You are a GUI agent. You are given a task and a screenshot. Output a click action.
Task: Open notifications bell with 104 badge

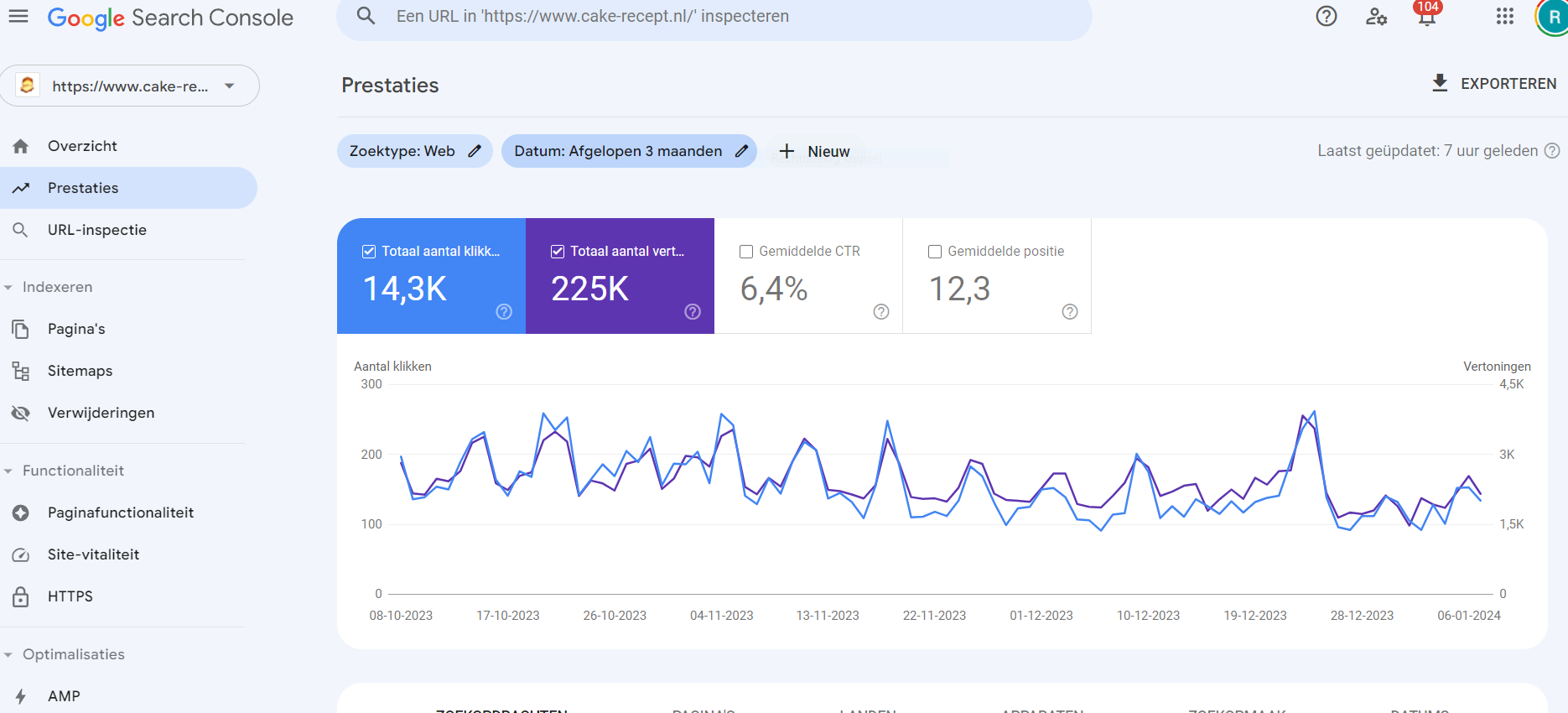click(1426, 14)
